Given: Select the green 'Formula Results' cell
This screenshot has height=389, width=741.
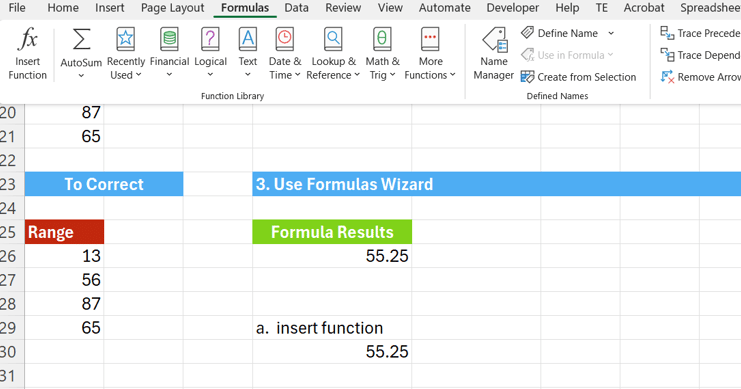Looking at the screenshot, I should 332,232.
